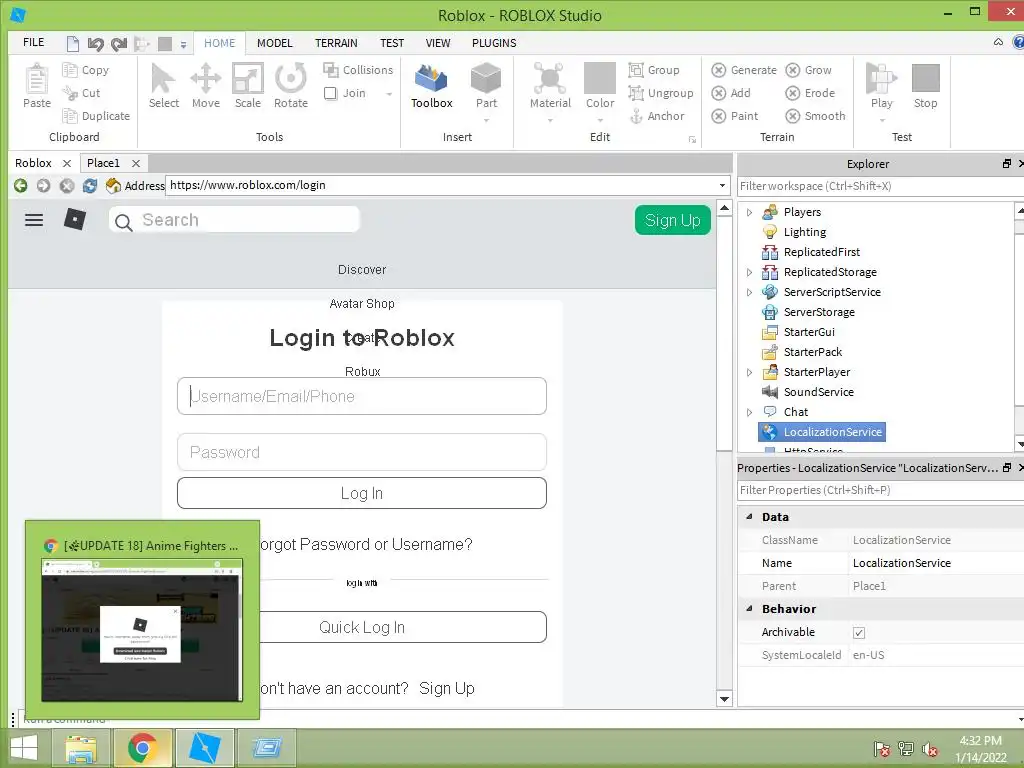This screenshot has height=768, width=1024.
Task: Click the Sign Up link at bottom
Action: 447,689
